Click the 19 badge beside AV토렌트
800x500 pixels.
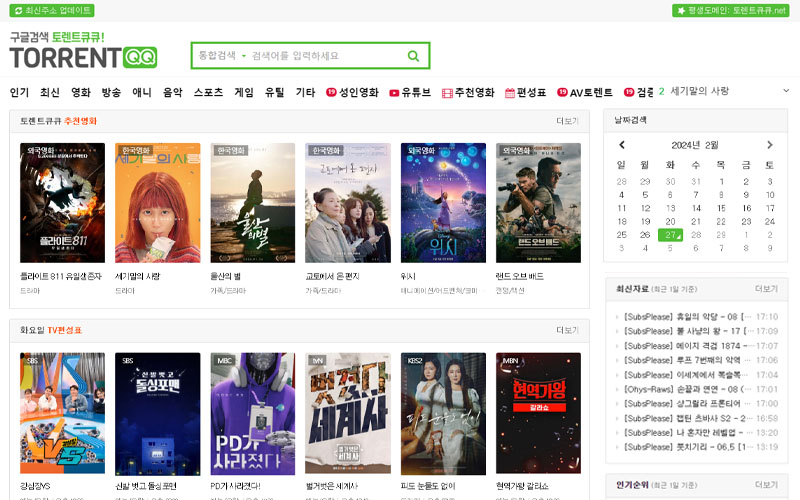(x=562, y=92)
